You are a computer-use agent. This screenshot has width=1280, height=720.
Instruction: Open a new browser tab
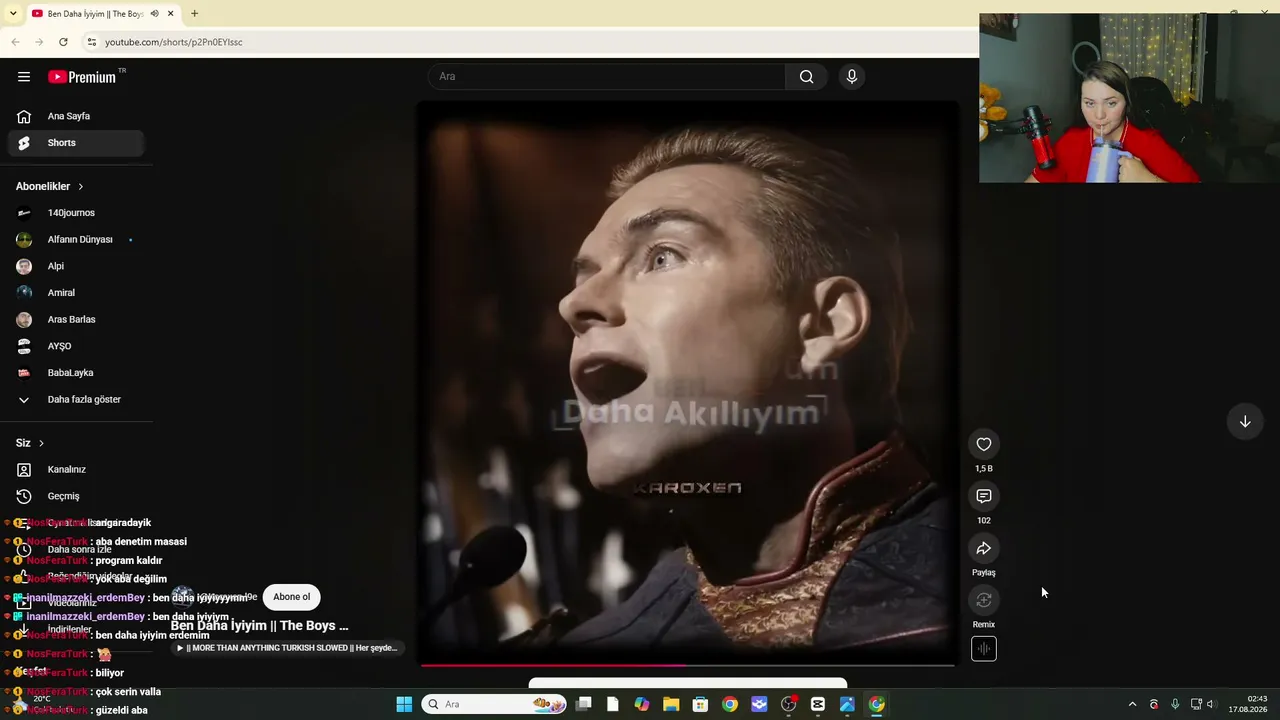click(x=194, y=14)
